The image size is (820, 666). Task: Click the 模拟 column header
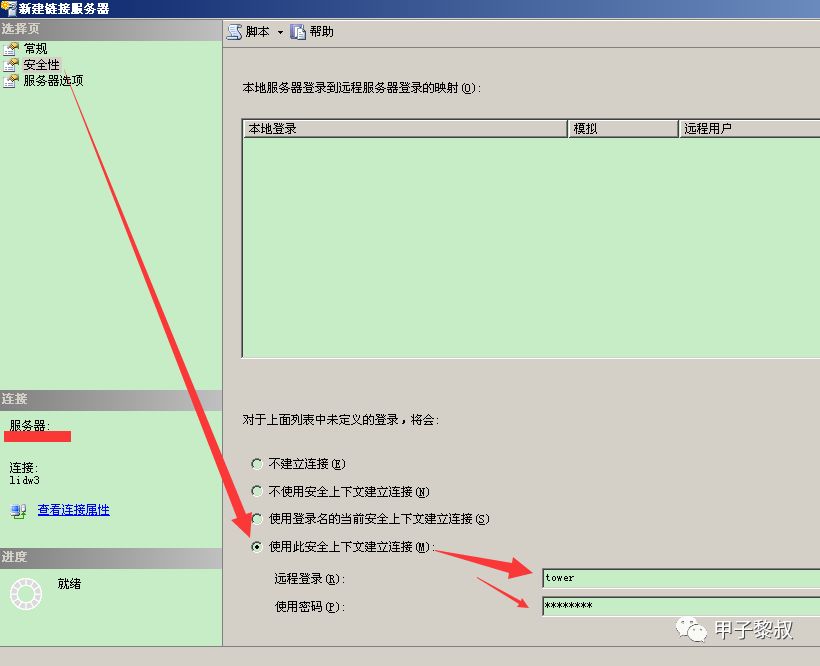tap(623, 129)
